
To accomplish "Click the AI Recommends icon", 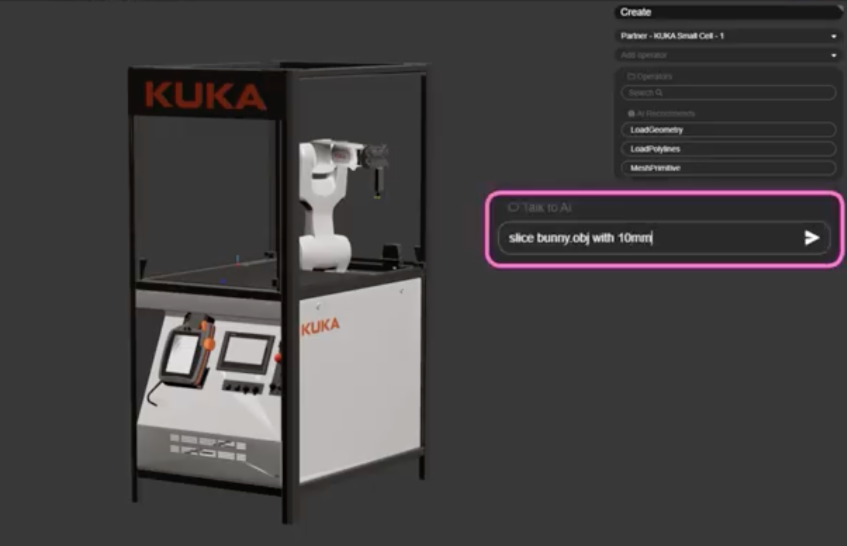I will click(631, 113).
